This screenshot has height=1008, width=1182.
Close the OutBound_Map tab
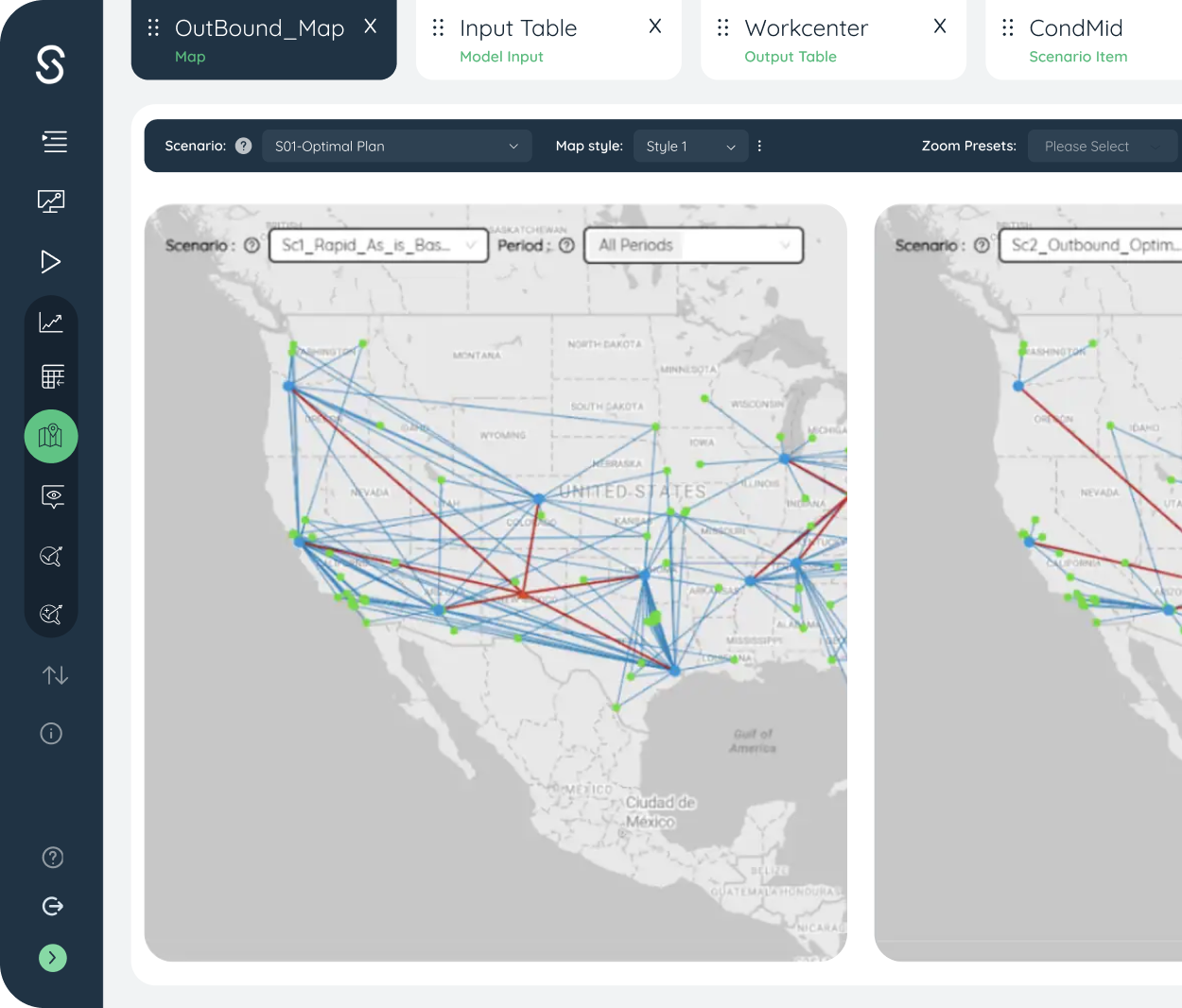(371, 26)
